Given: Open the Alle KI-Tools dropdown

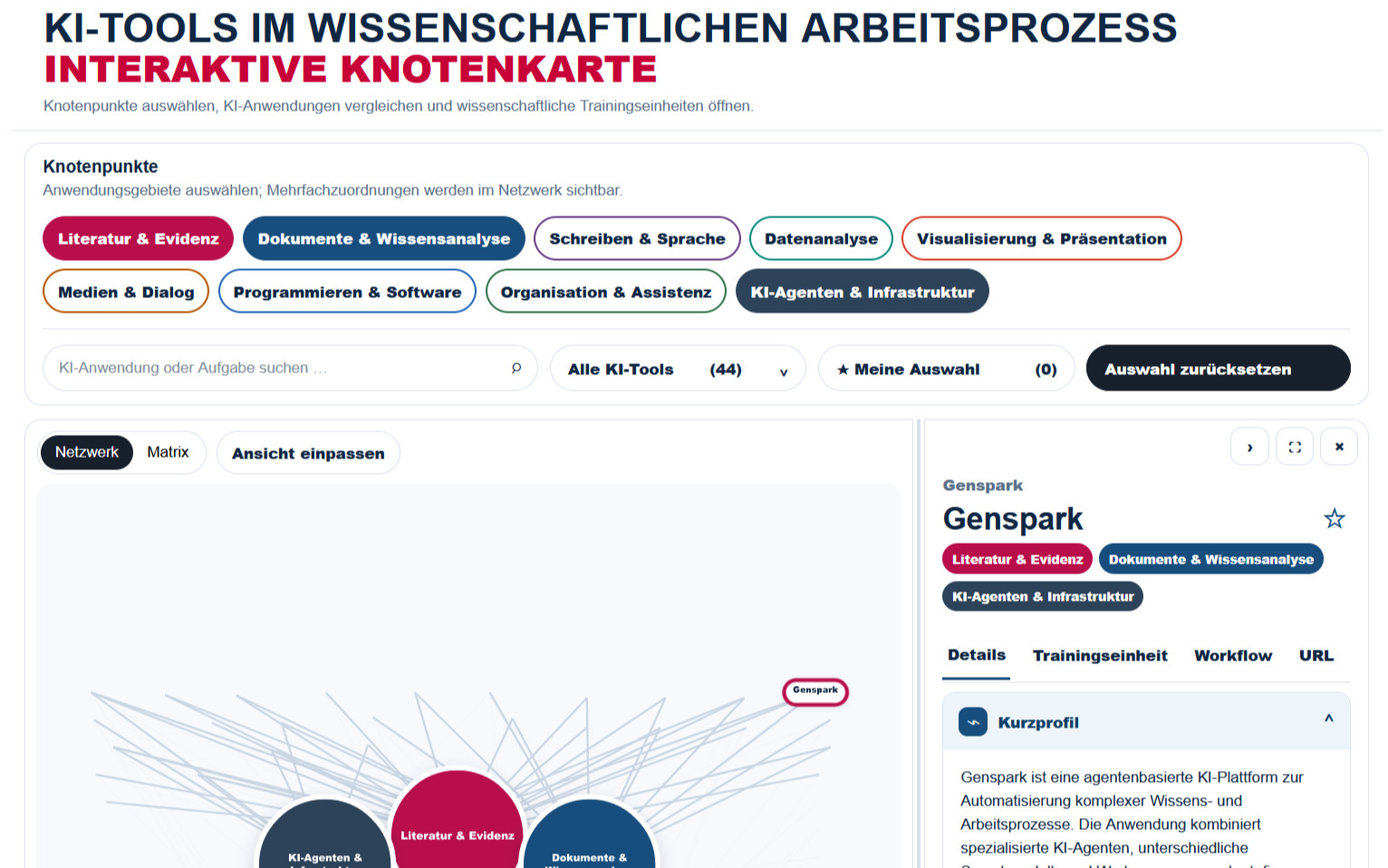Looking at the screenshot, I should 678,369.
